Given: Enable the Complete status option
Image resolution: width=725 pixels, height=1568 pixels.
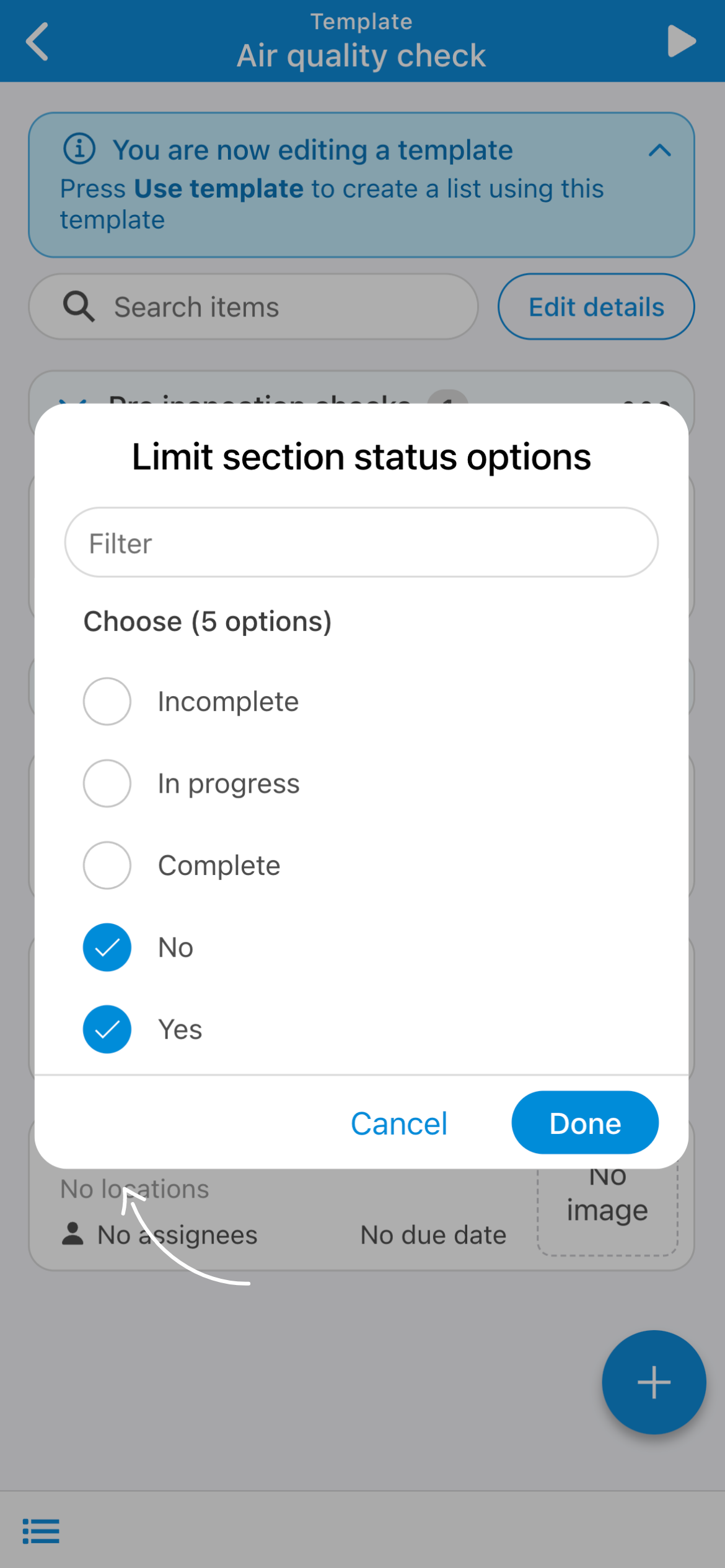Looking at the screenshot, I should (107, 865).
